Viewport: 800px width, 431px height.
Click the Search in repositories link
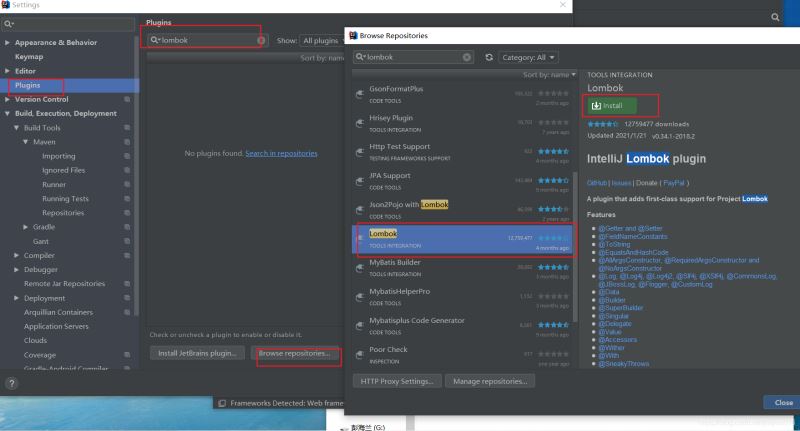tap(281, 153)
